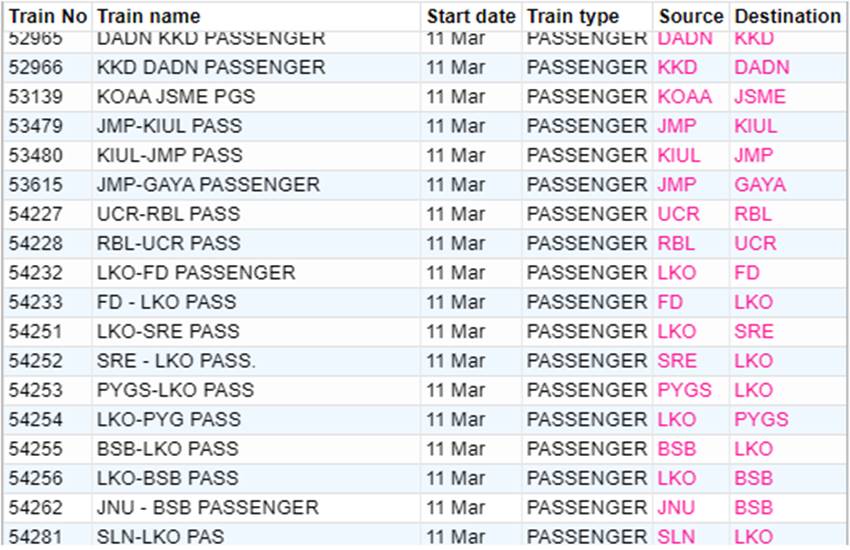The image size is (850, 550).
Task: Open UCR source link for train 54227
Action: click(x=678, y=214)
